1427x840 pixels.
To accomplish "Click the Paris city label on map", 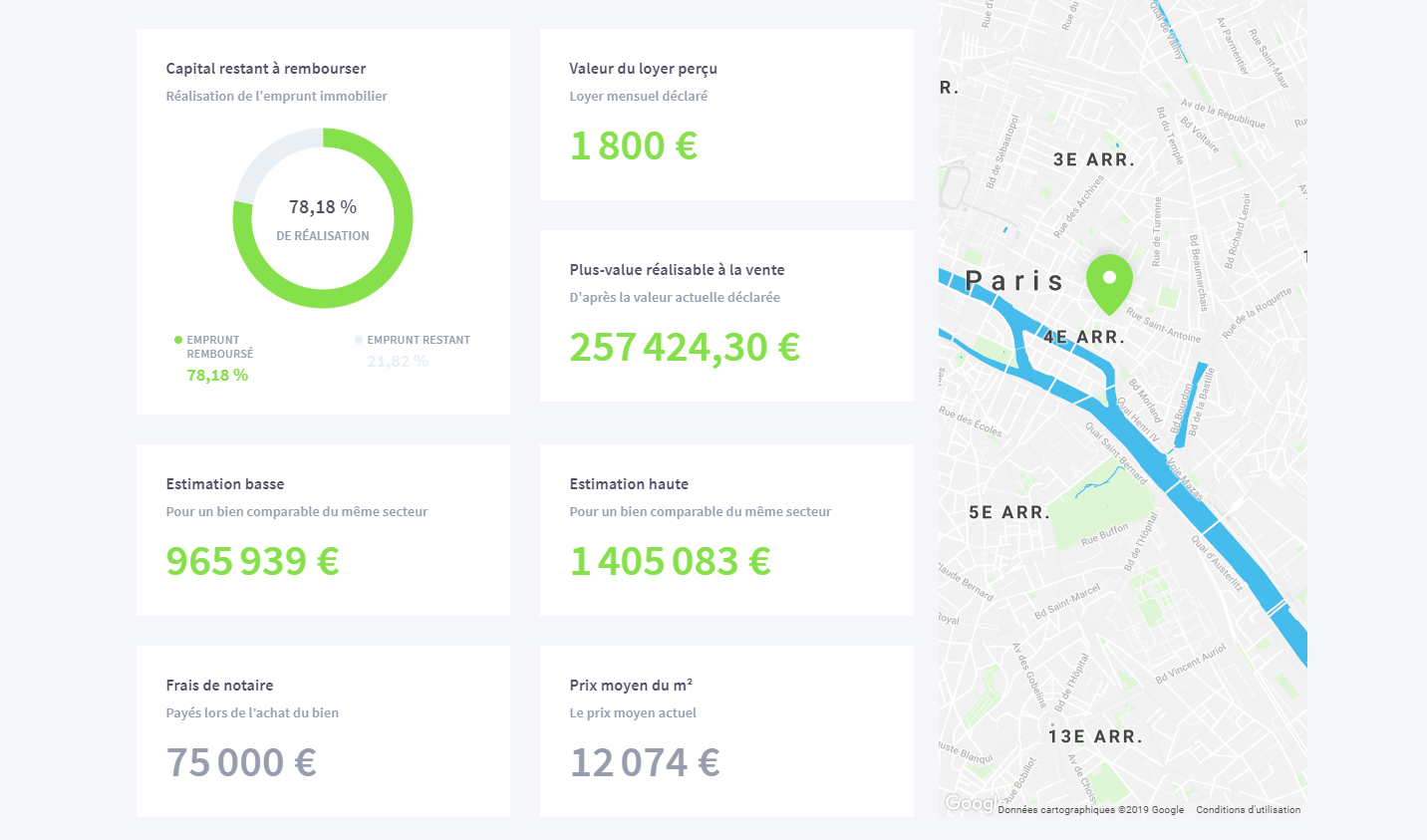I will pyautogui.click(x=1014, y=281).
